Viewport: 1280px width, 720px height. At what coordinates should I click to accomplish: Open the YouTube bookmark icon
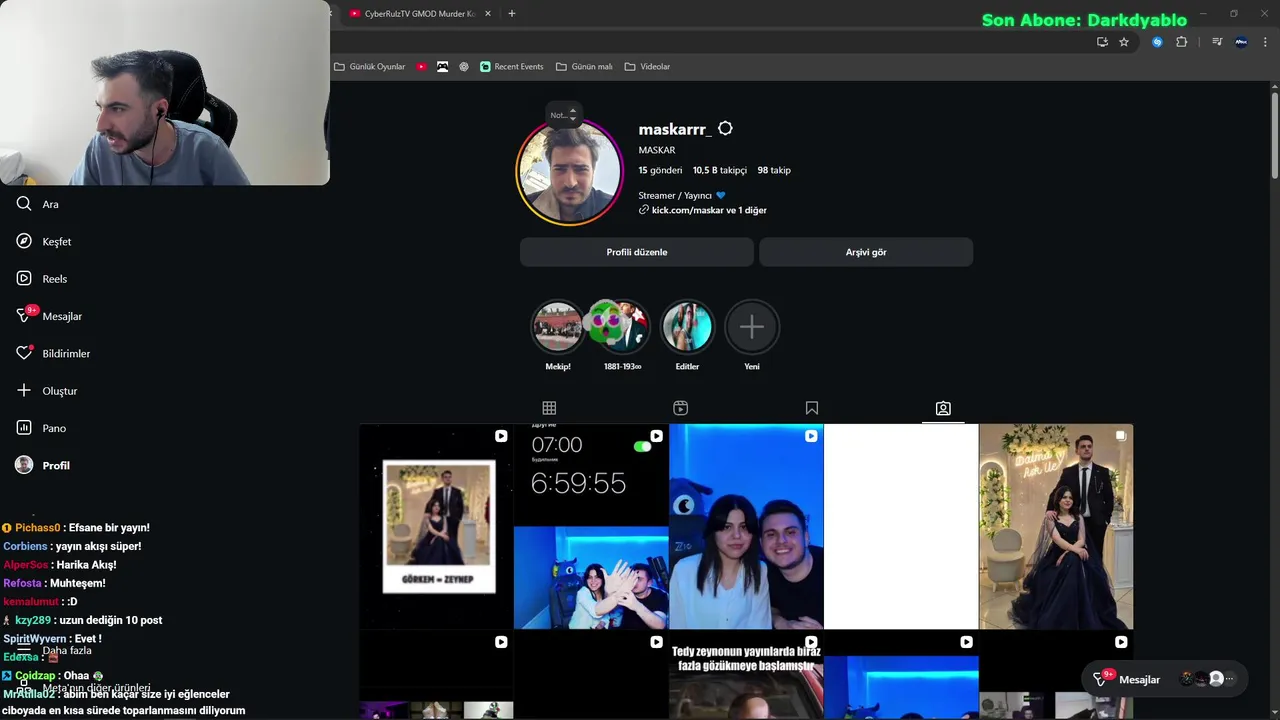(422, 67)
